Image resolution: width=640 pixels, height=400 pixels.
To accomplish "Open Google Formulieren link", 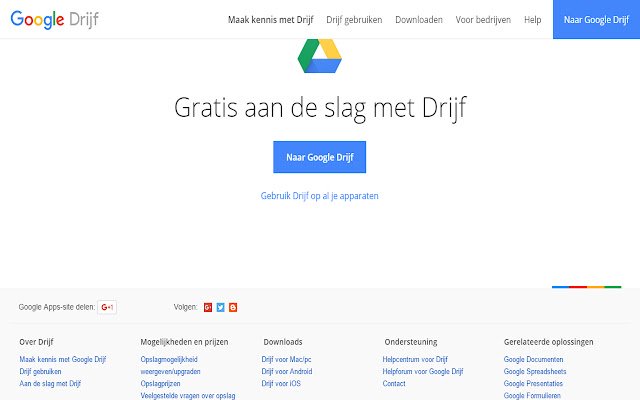I will click(532, 396).
